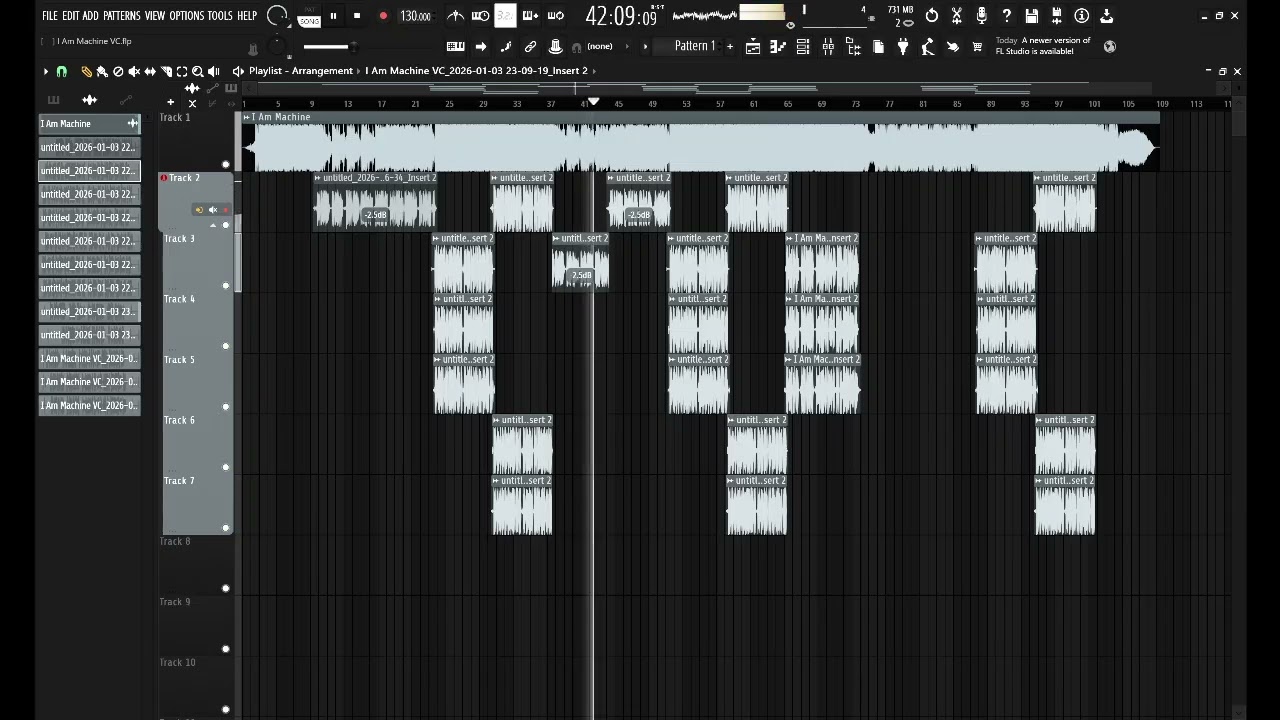Click one-click audio recording microphone icon
1280x720 pixels.
(982, 16)
